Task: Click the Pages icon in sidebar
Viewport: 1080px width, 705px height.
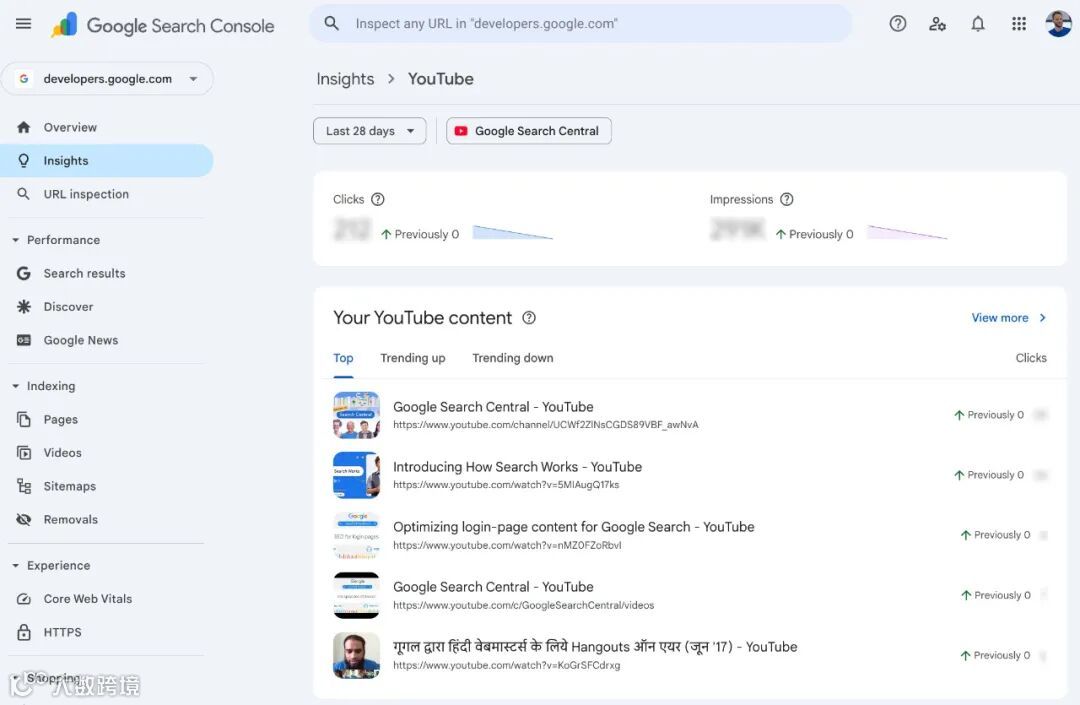Action: click(x=23, y=419)
